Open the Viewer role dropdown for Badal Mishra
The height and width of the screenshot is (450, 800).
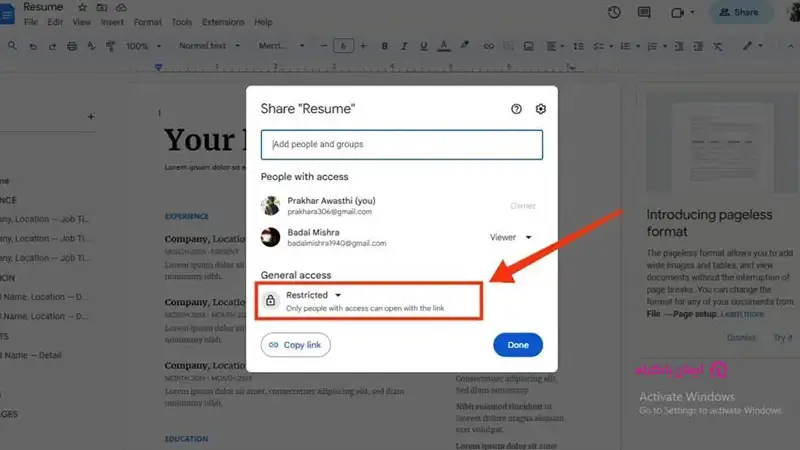pyautogui.click(x=510, y=237)
